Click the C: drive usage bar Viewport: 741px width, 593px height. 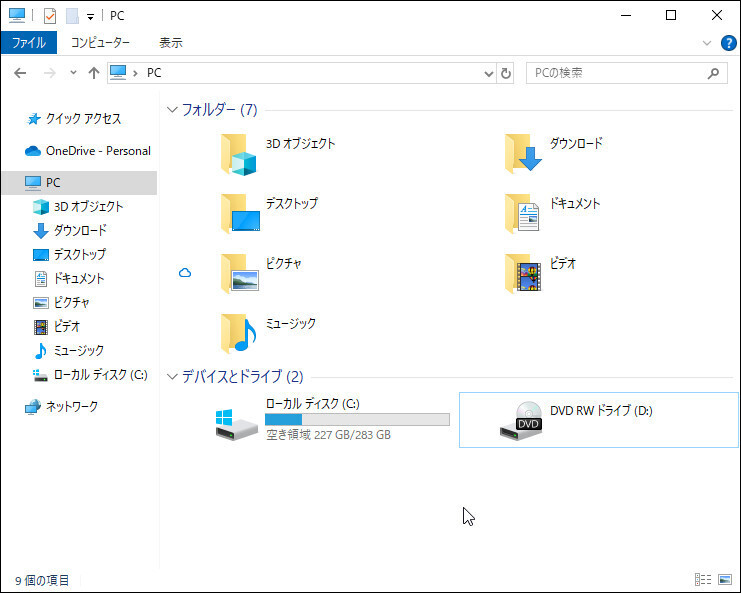pyautogui.click(x=357, y=420)
